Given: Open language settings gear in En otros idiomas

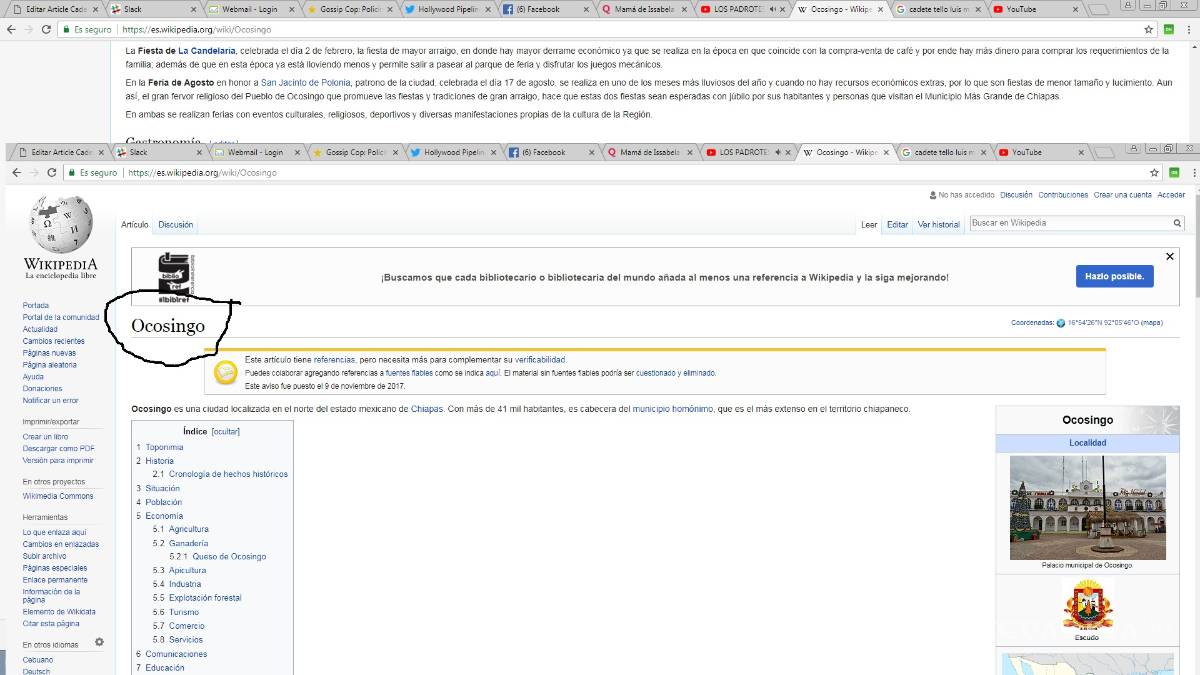Looking at the screenshot, I should [99, 642].
